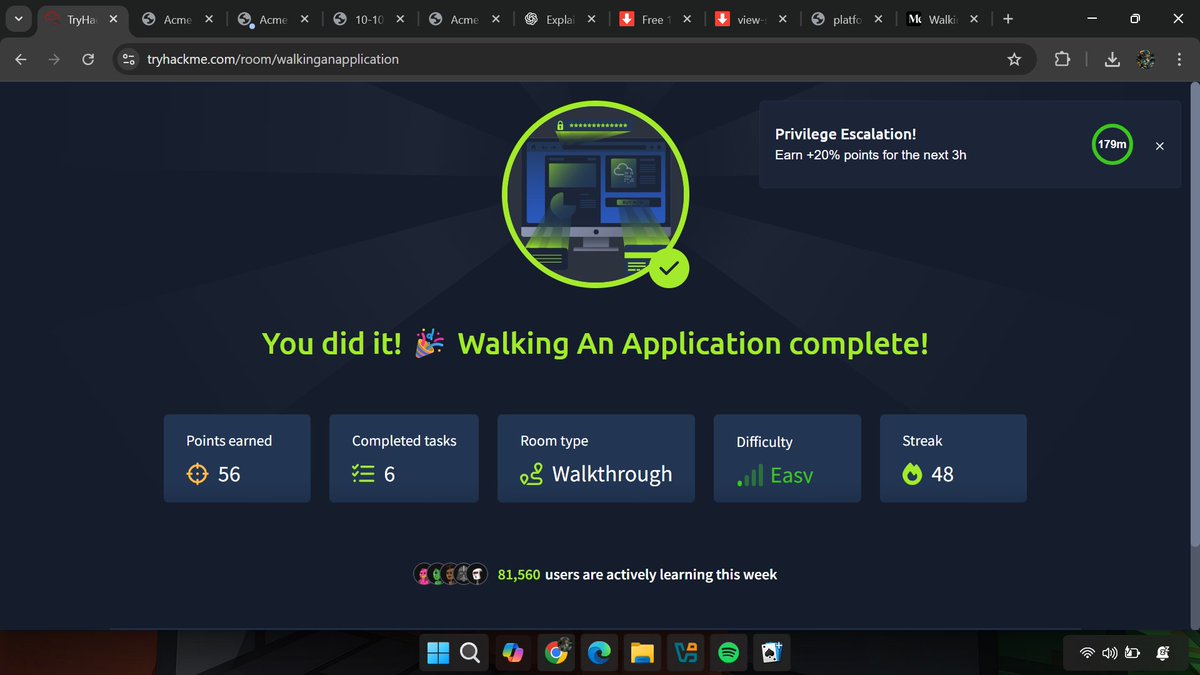Viewport: 1200px width, 675px height.
Task: Open Solitaire cards app from taskbar
Action: click(773, 653)
